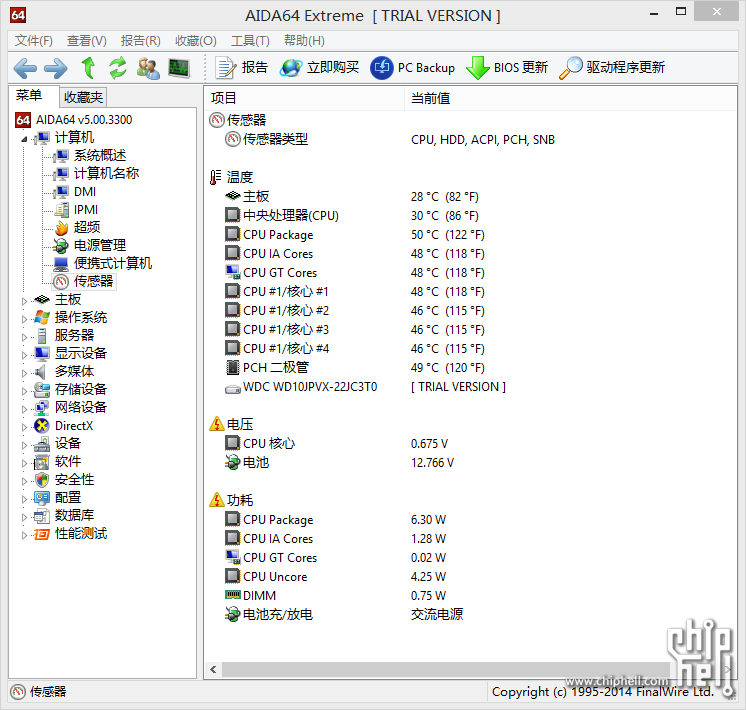Viewport: 746px width, 710px height.
Task: Select the CPU 核心 voltage row
Action: (x=471, y=444)
